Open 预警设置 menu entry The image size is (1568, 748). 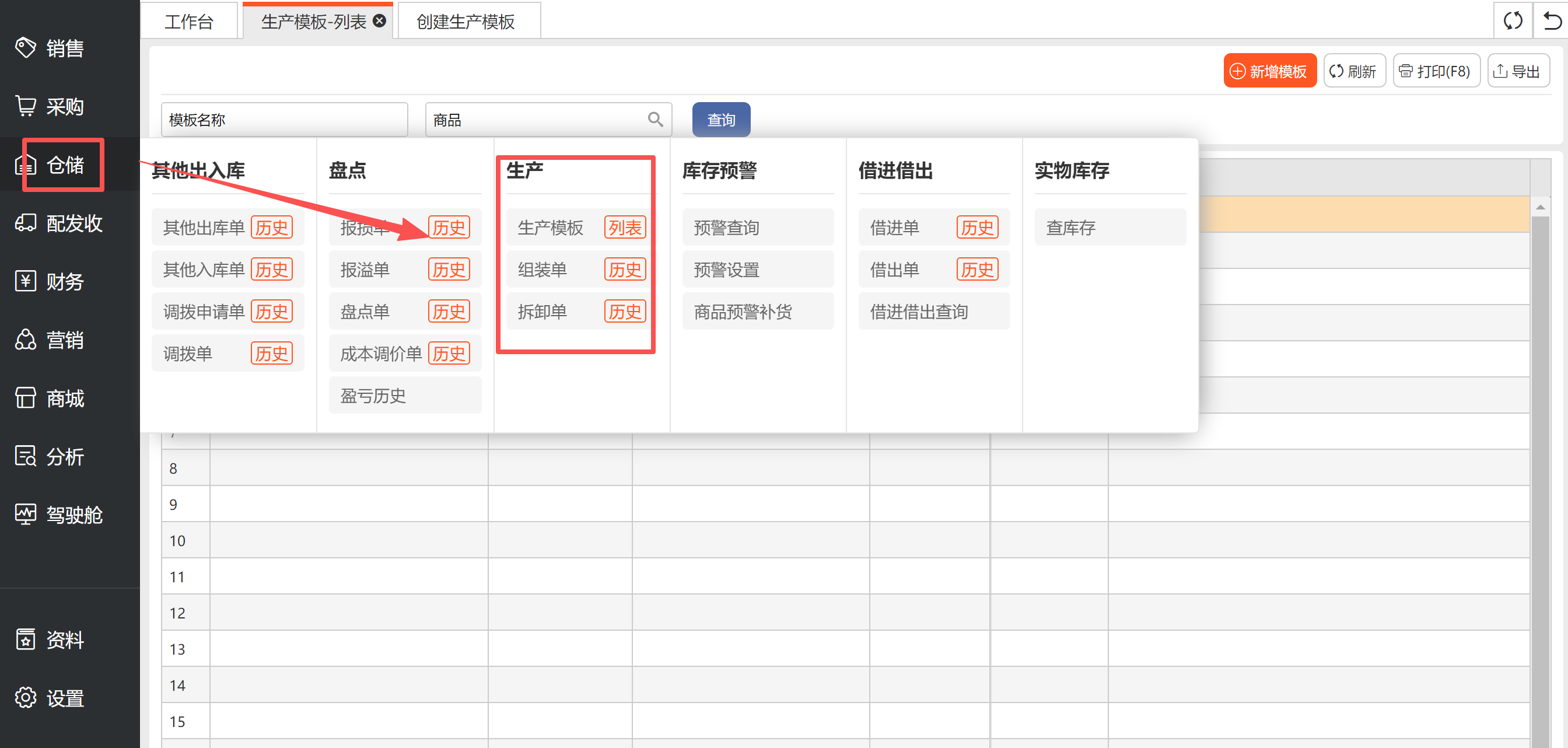coord(758,270)
